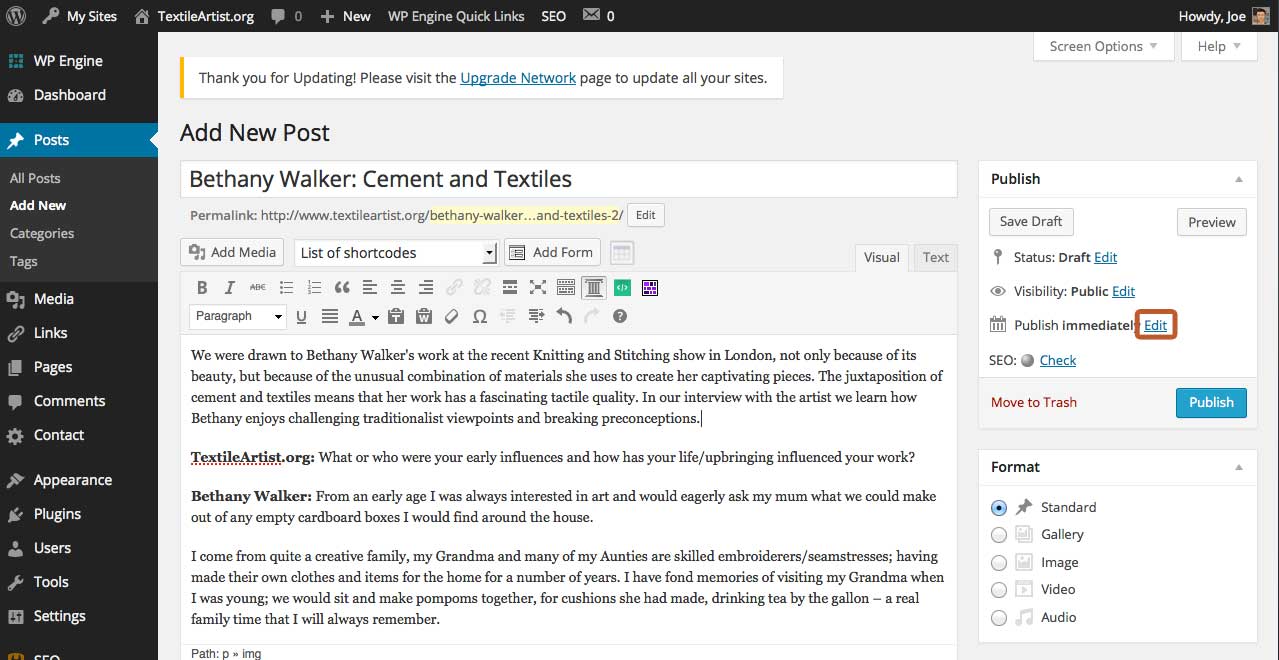Insert a numbered list
The height and width of the screenshot is (660, 1279).
[x=314, y=288]
